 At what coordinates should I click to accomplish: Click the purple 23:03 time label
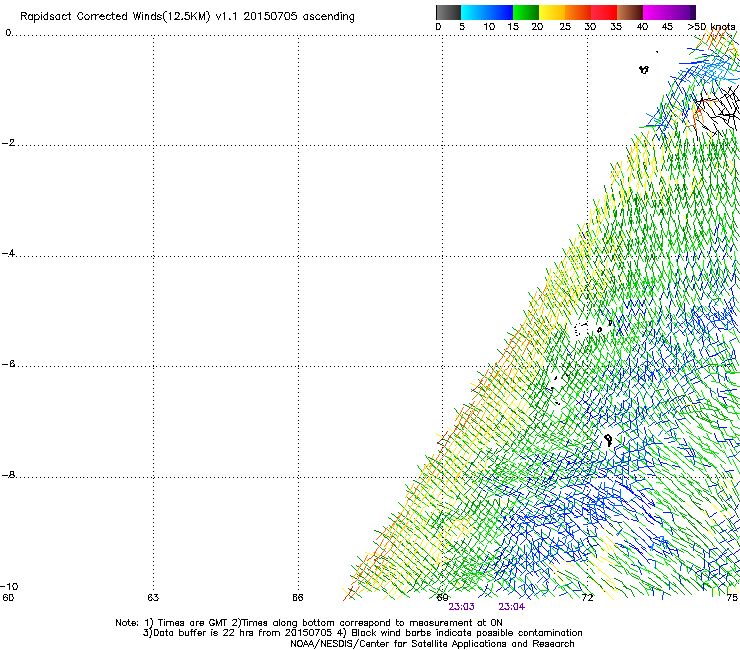coord(461,607)
